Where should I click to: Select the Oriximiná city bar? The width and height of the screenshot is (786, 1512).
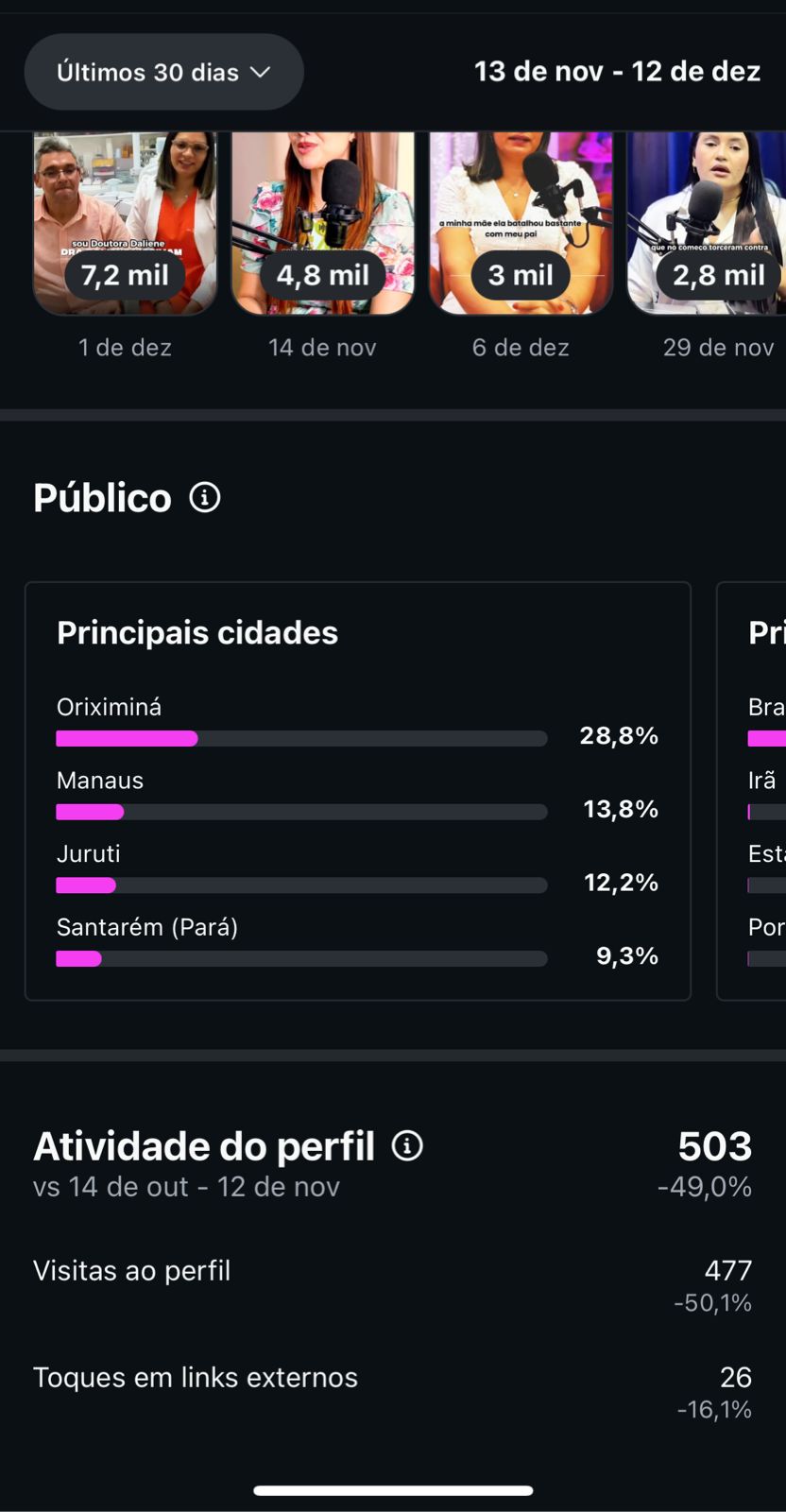click(301, 738)
